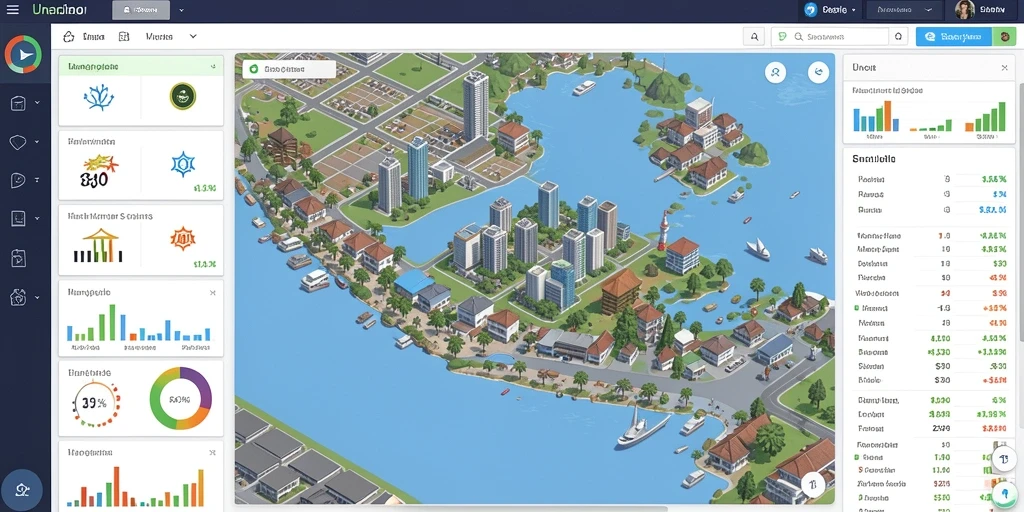Click the user-search round button on map
The width and height of the screenshot is (1024, 512).
point(775,72)
